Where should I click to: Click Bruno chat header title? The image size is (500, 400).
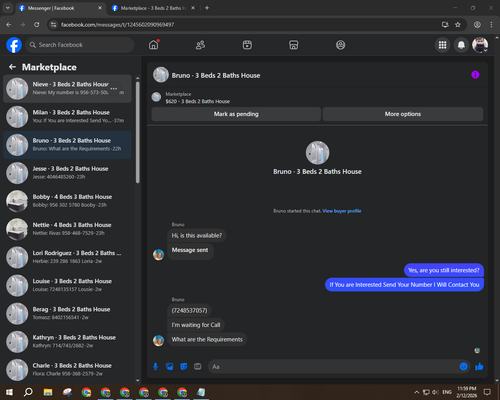pos(216,76)
